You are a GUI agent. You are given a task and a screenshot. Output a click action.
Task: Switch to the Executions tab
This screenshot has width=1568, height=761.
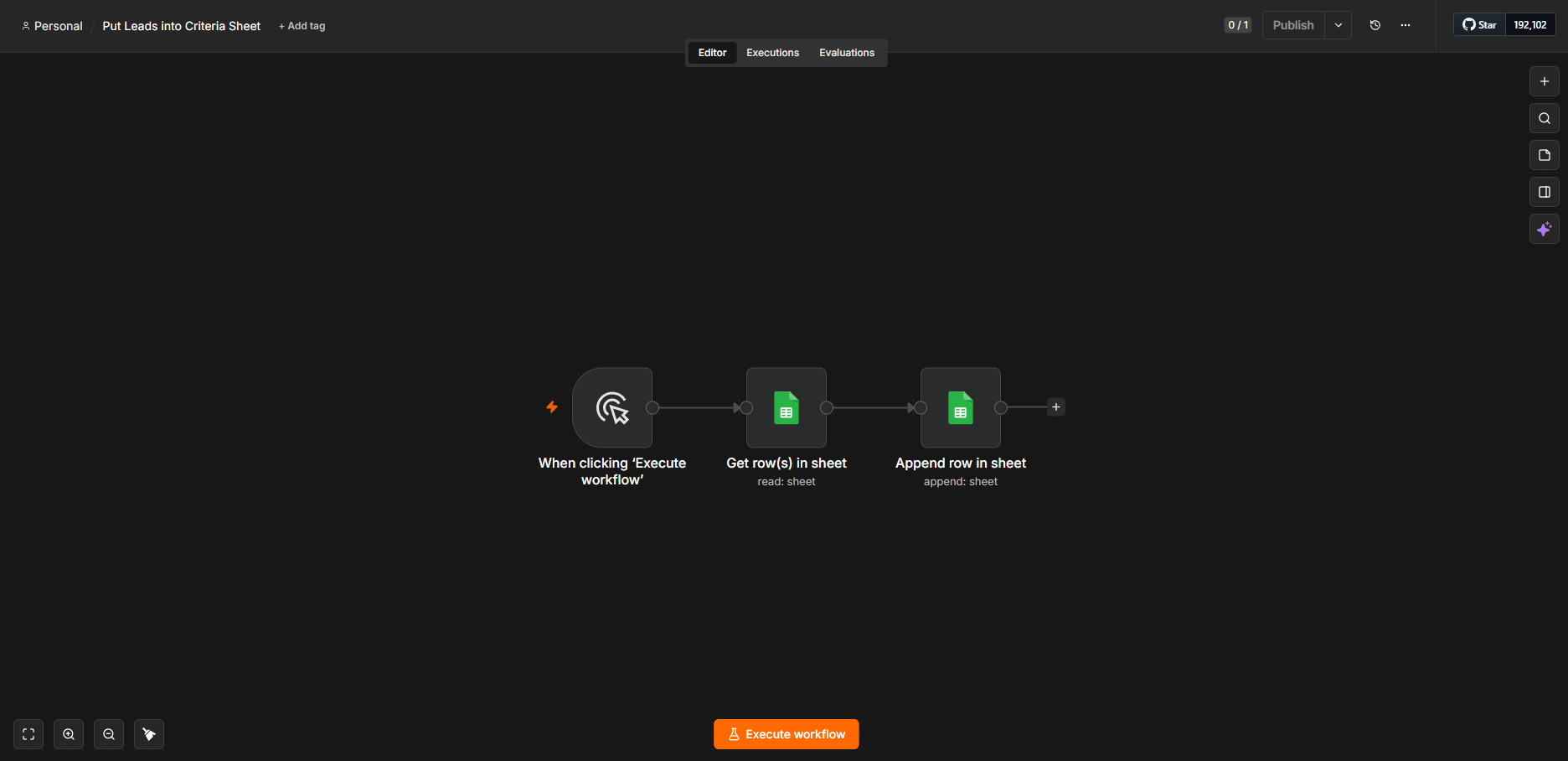click(x=772, y=53)
